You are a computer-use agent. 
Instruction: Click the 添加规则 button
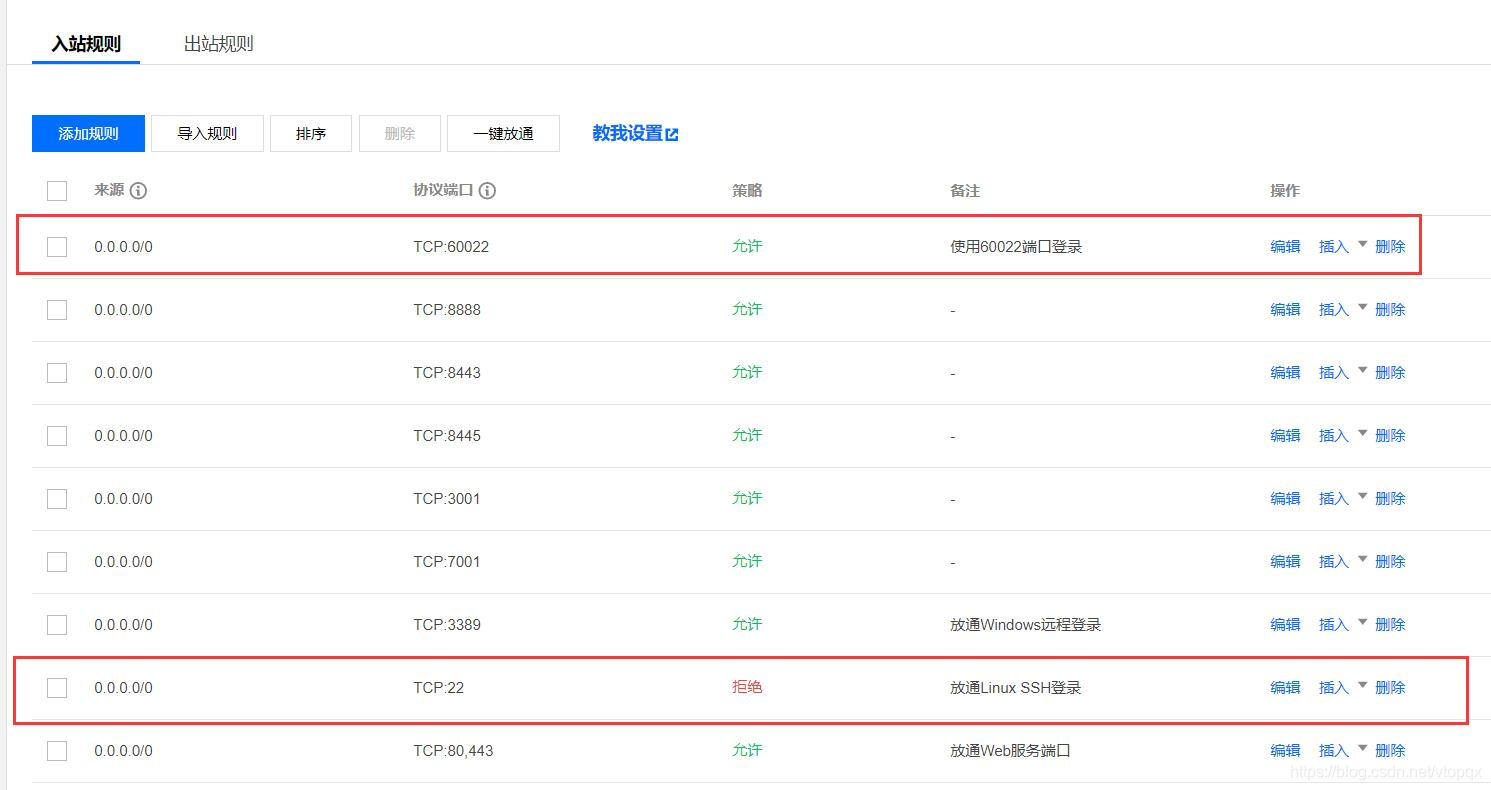pyautogui.click(x=88, y=134)
